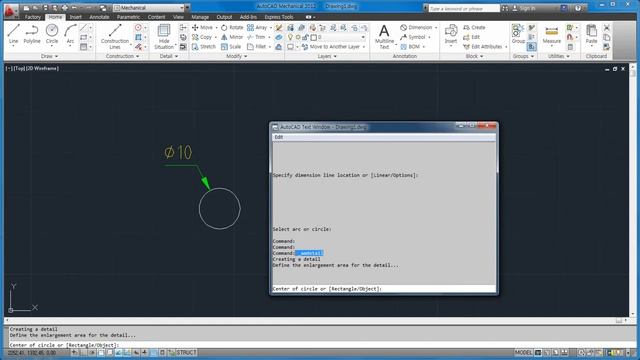
Task: Choose the Move modify tool
Action: tap(202, 27)
